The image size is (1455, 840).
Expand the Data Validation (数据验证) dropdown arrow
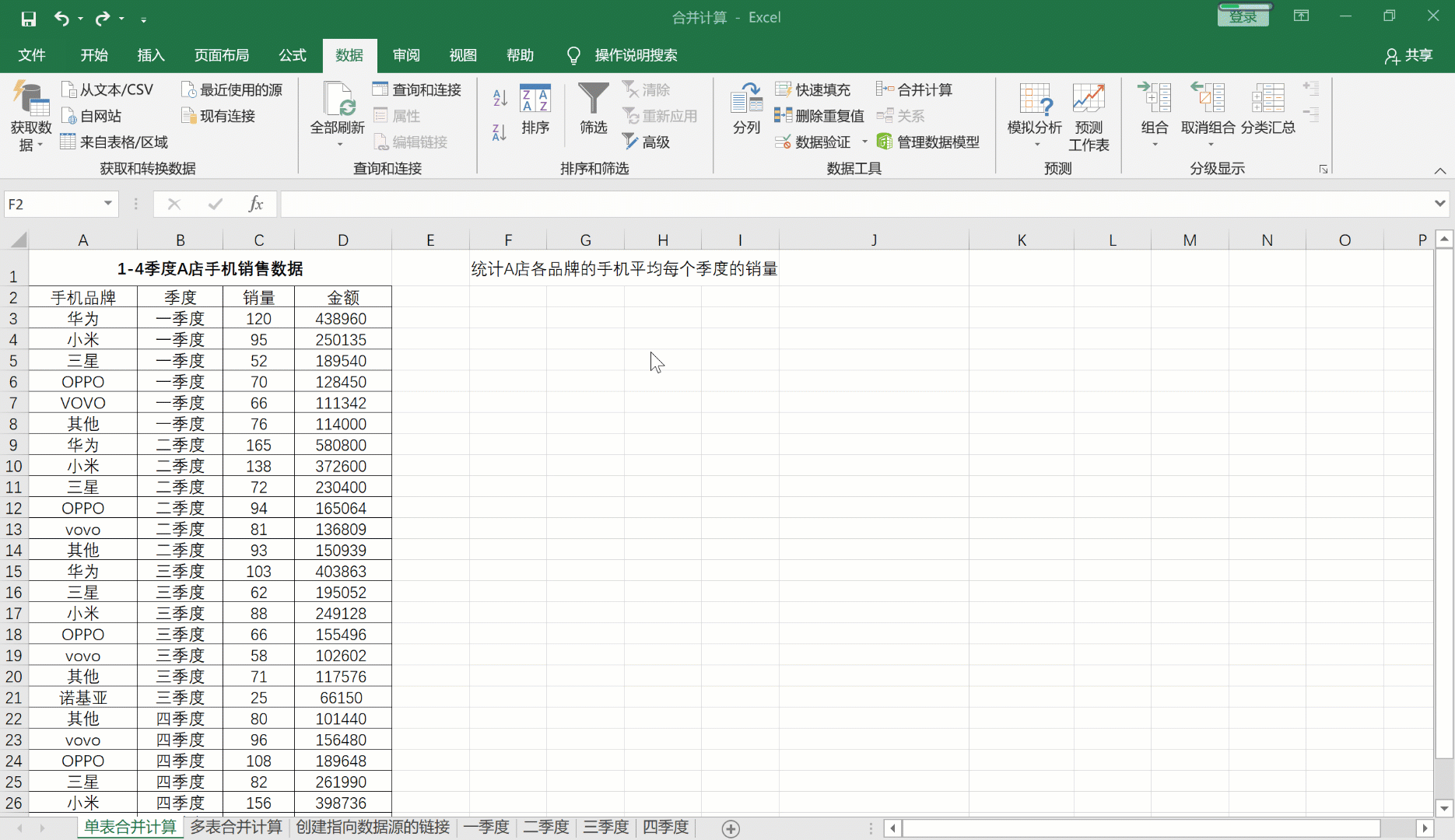pos(864,142)
